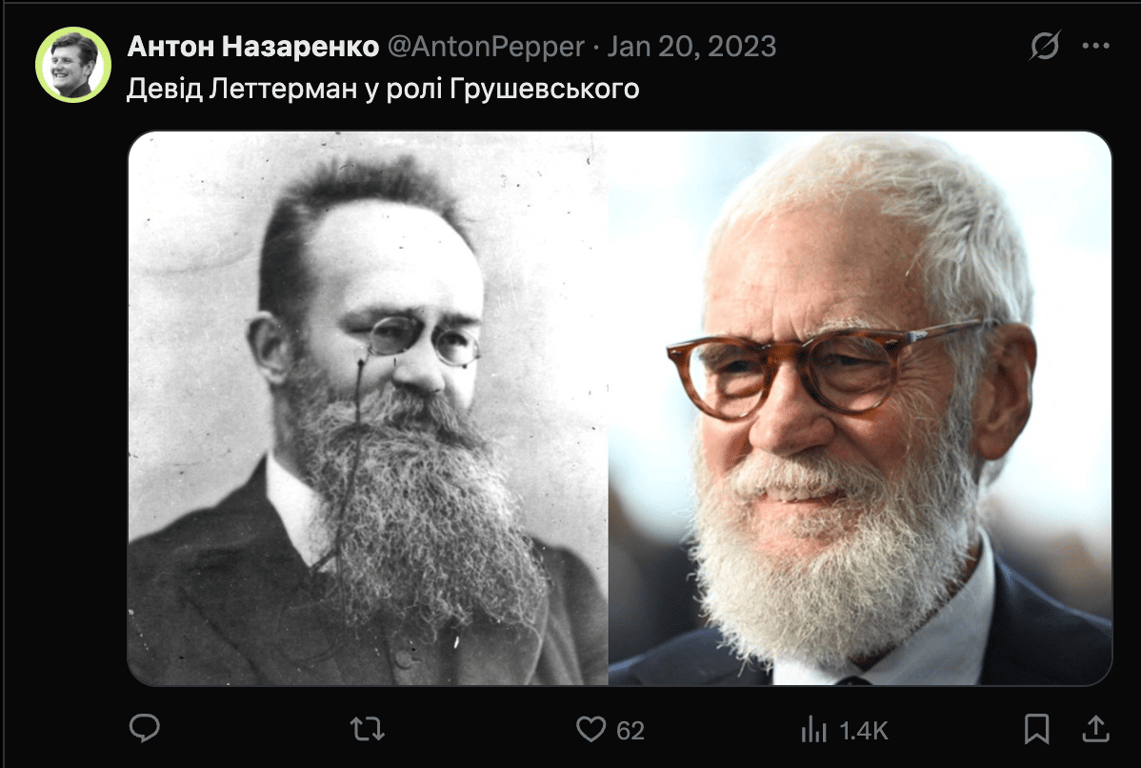Image resolution: width=1141 pixels, height=768 pixels.
Task: Click the @AntonPepper handle
Action: click(x=486, y=47)
